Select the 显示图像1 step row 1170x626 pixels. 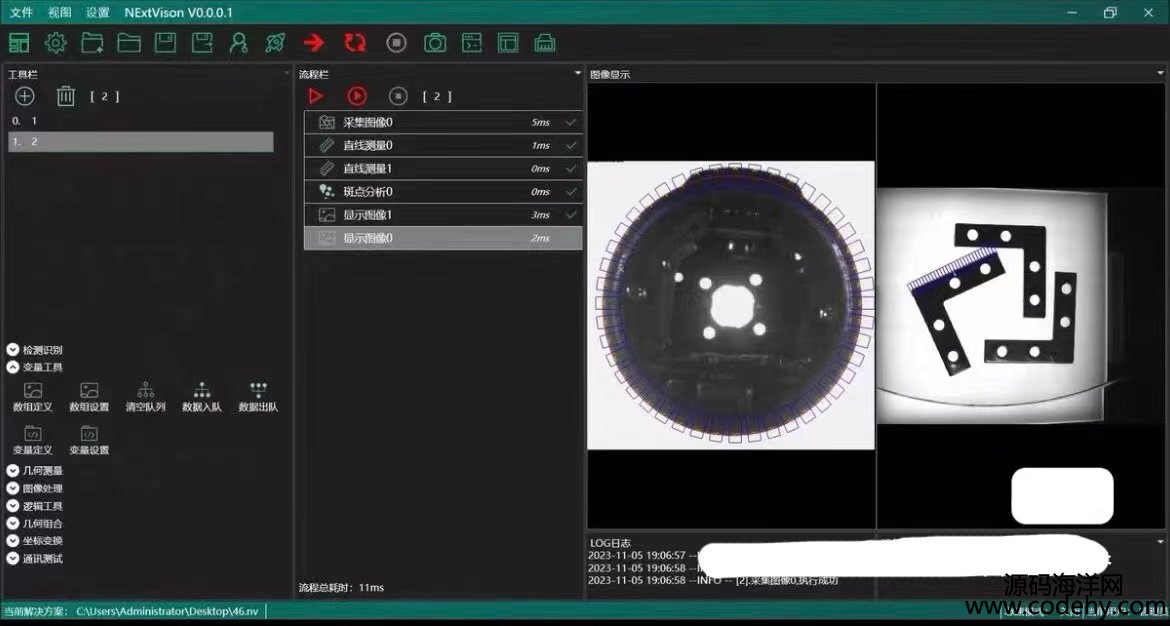click(443, 215)
